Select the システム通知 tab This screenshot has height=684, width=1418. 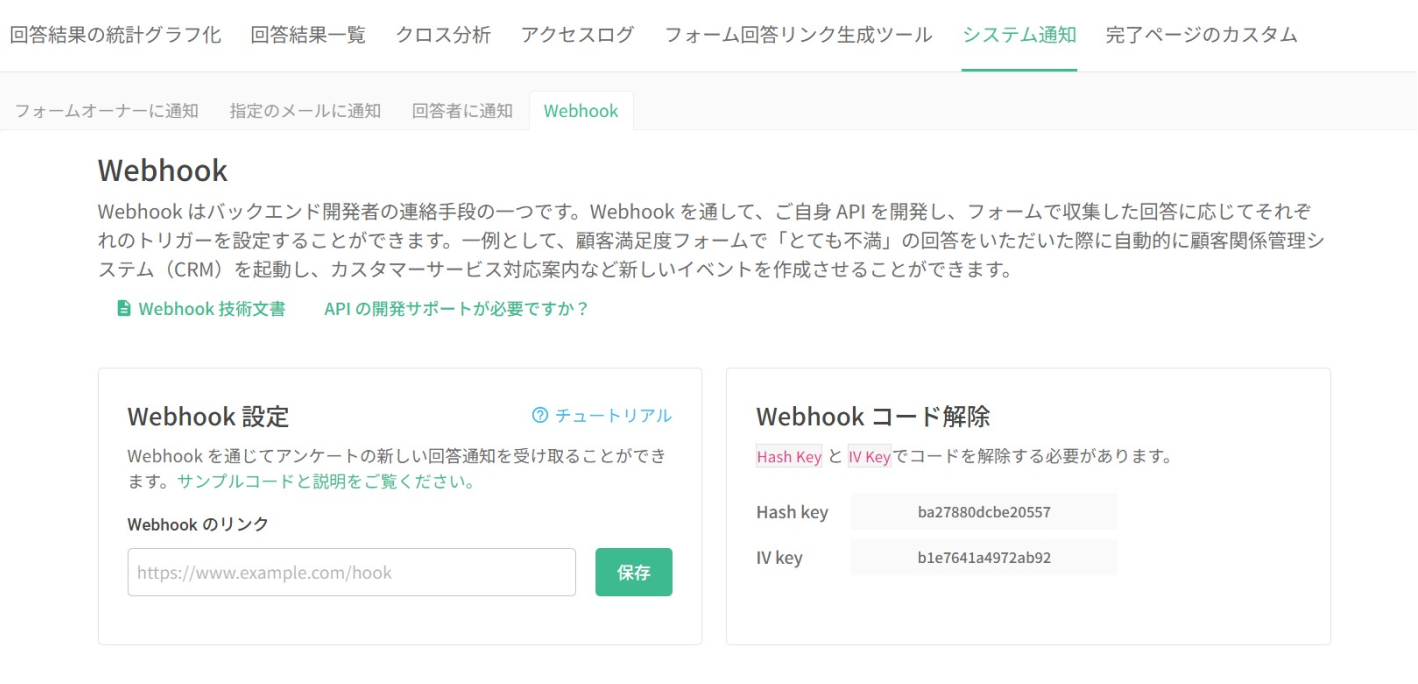coord(1019,35)
